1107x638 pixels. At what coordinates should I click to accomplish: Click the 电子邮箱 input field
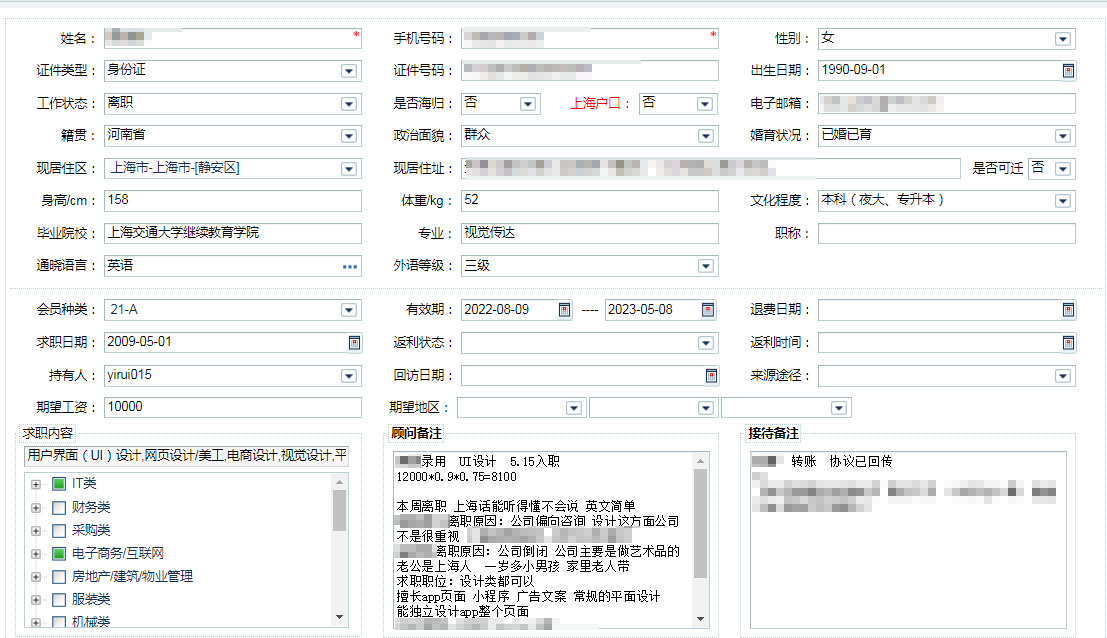coord(947,103)
